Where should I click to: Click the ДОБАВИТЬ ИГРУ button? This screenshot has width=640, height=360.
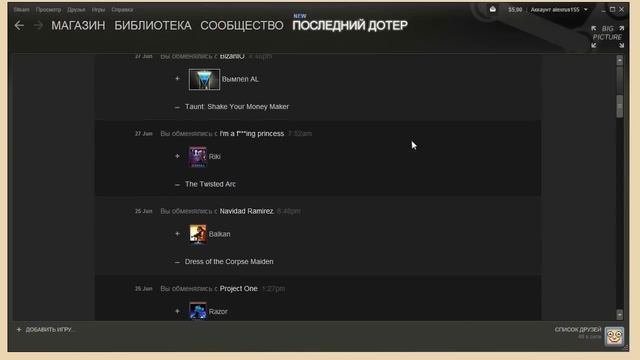46,329
